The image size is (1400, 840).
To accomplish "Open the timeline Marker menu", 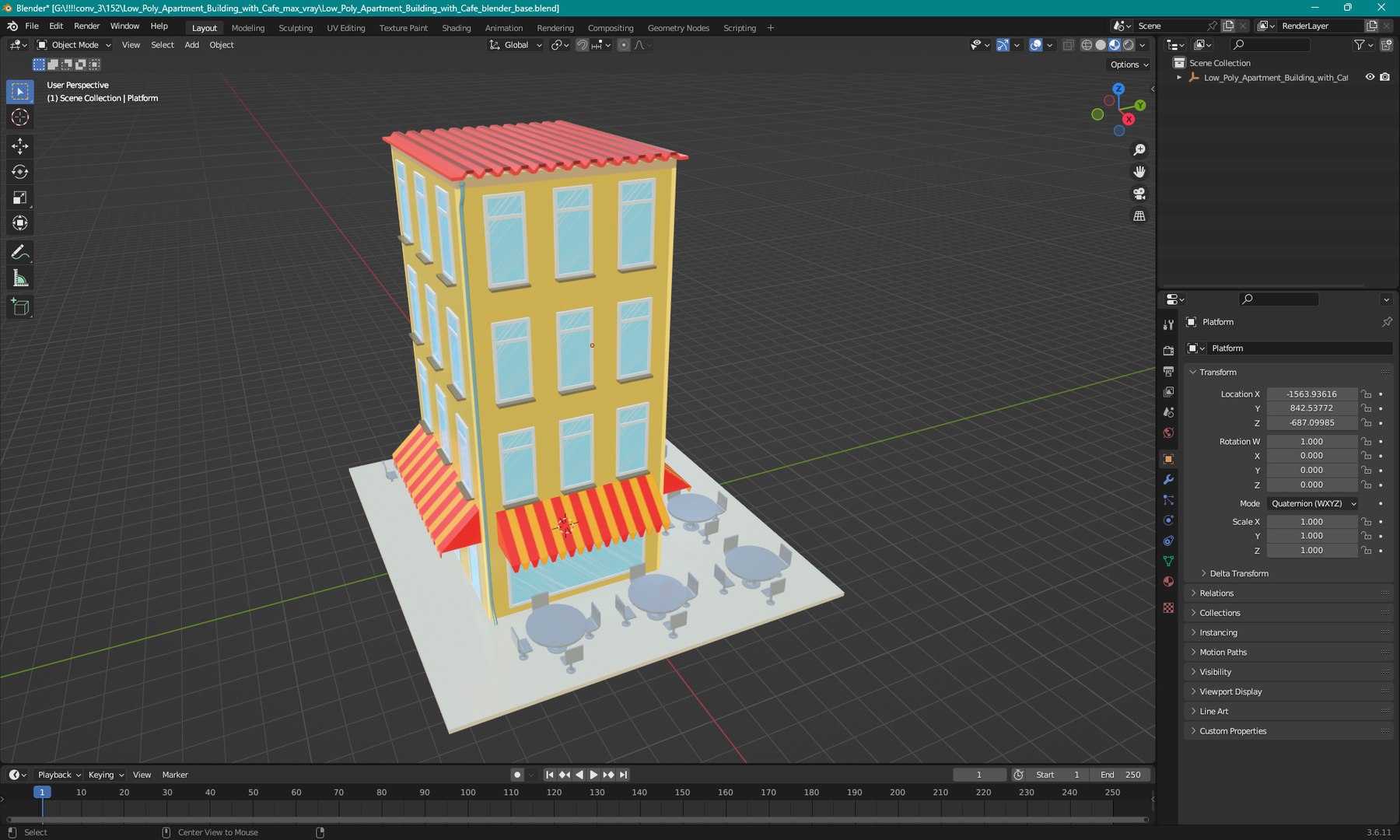I will (x=175, y=775).
